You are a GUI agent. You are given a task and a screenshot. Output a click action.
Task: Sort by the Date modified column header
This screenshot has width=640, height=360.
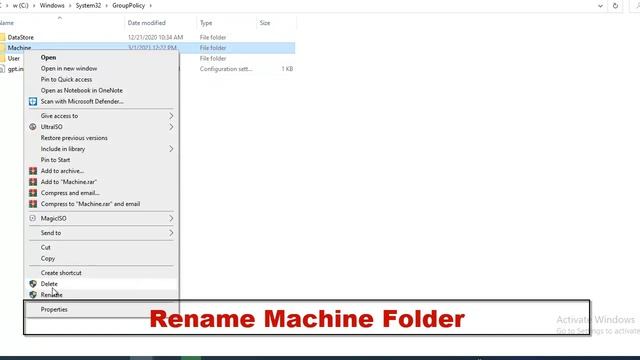pyautogui.click(x=147, y=23)
